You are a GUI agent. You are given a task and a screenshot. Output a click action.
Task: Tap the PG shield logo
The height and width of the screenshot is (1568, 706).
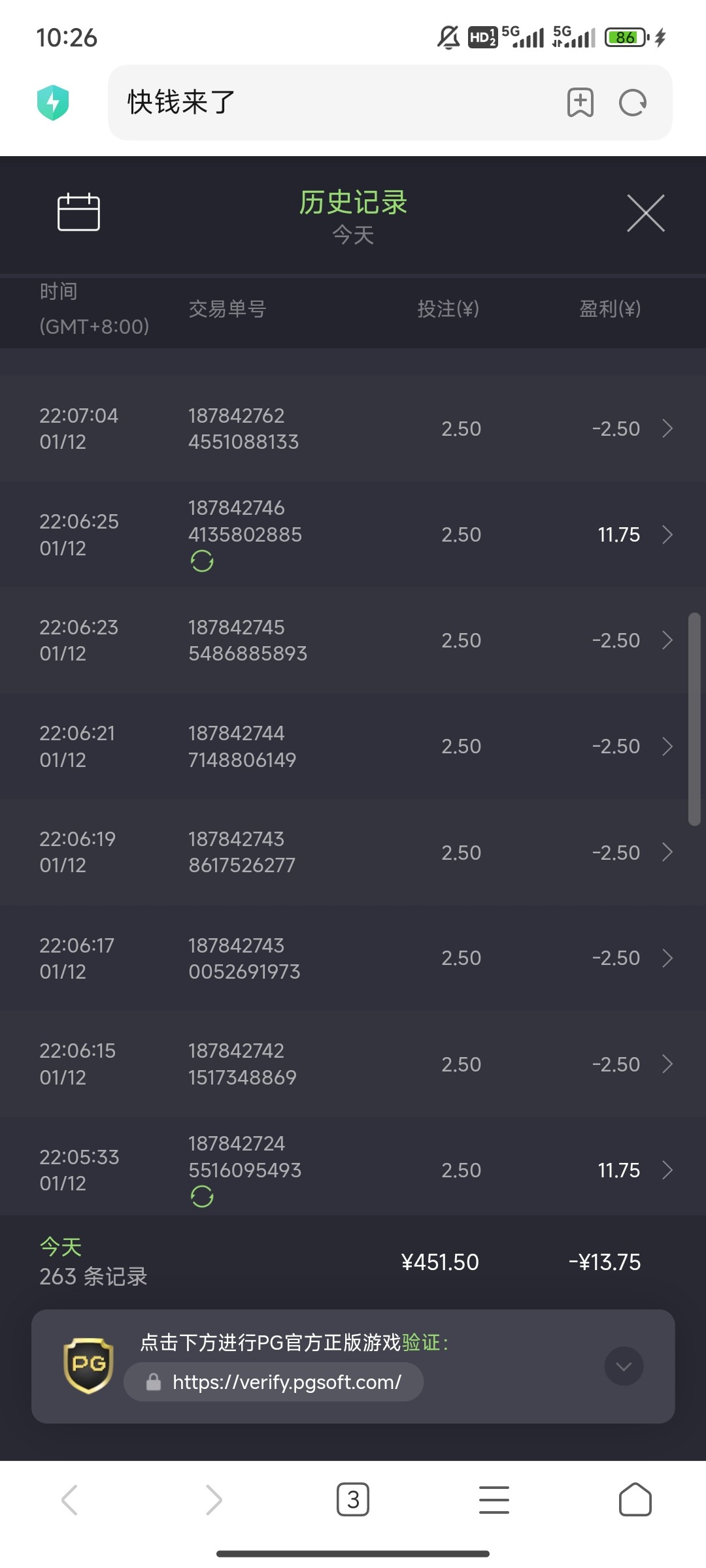(x=89, y=1365)
